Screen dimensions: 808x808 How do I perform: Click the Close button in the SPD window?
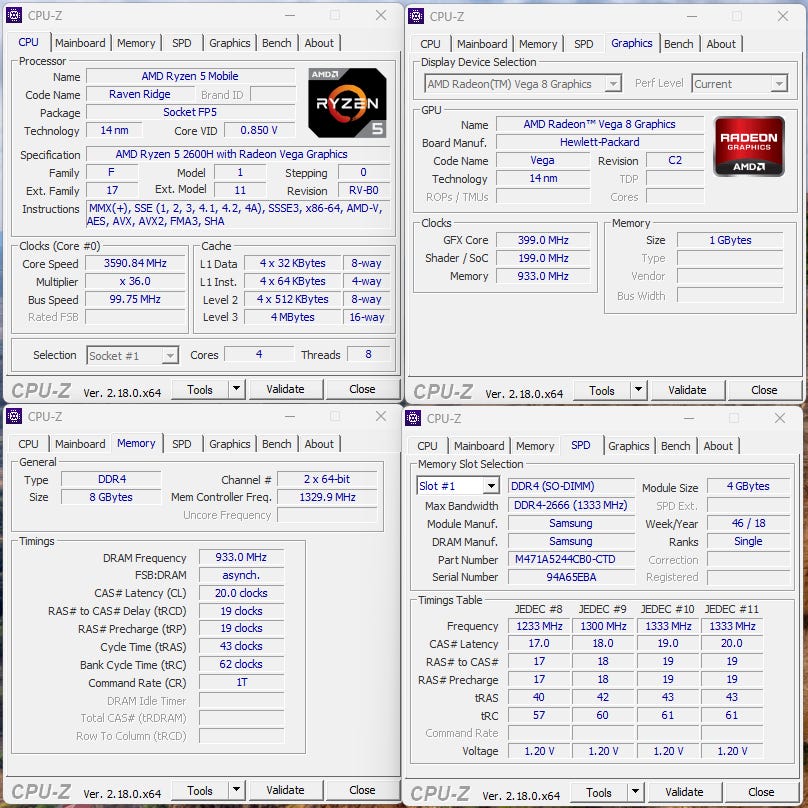click(x=761, y=792)
